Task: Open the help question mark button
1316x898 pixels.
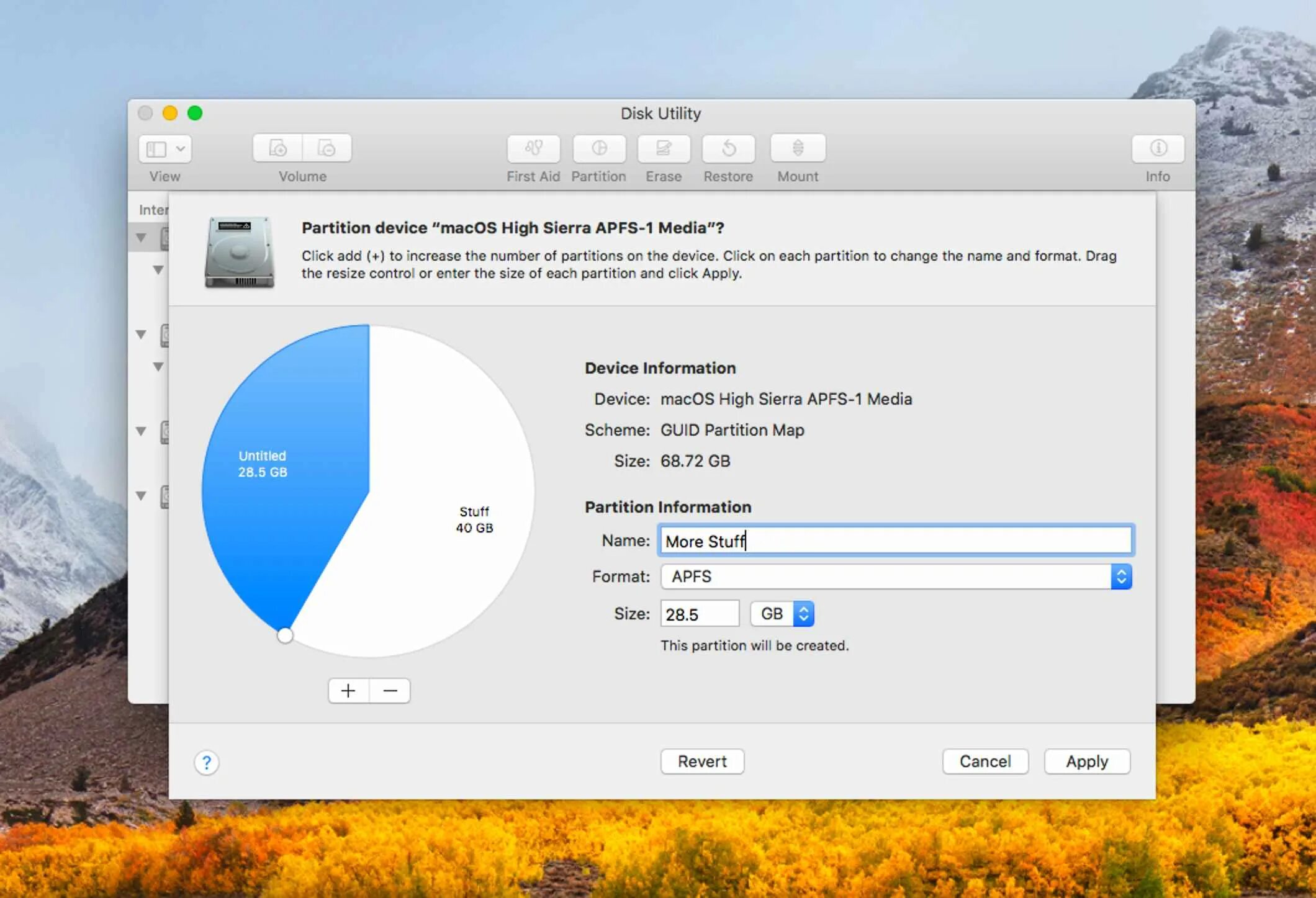Action: (207, 762)
